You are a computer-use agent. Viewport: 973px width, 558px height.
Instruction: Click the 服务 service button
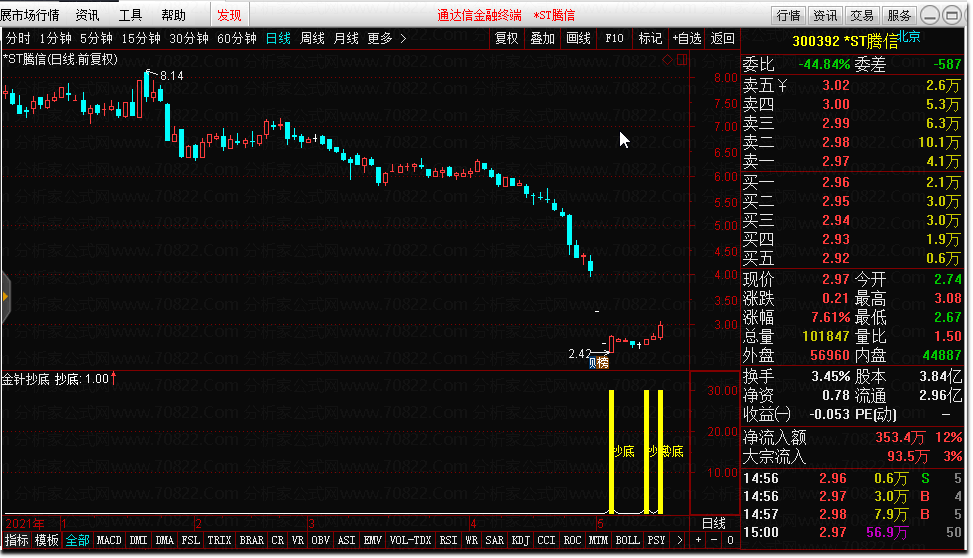(899, 15)
